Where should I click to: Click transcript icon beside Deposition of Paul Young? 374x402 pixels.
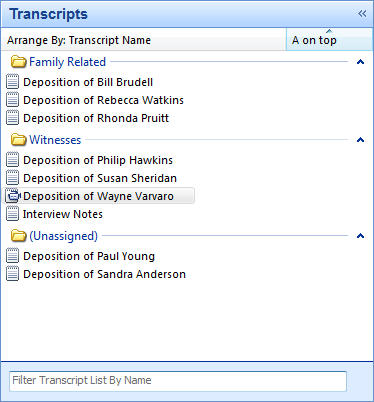(x=13, y=256)
